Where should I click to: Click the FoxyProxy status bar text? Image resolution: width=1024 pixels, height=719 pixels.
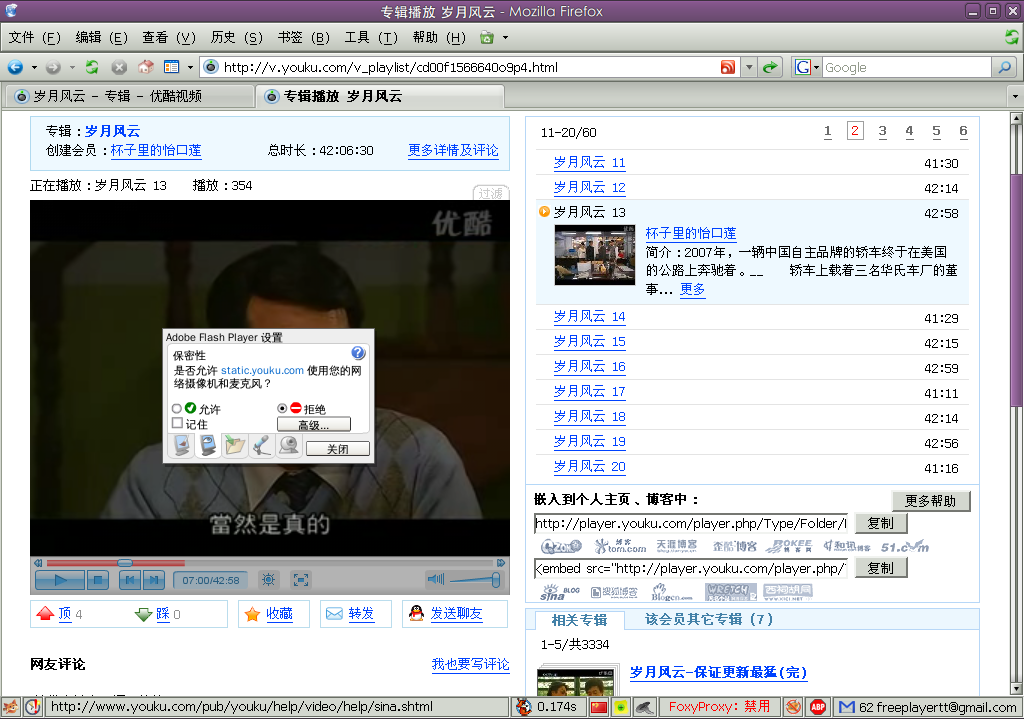click(719, 707)
